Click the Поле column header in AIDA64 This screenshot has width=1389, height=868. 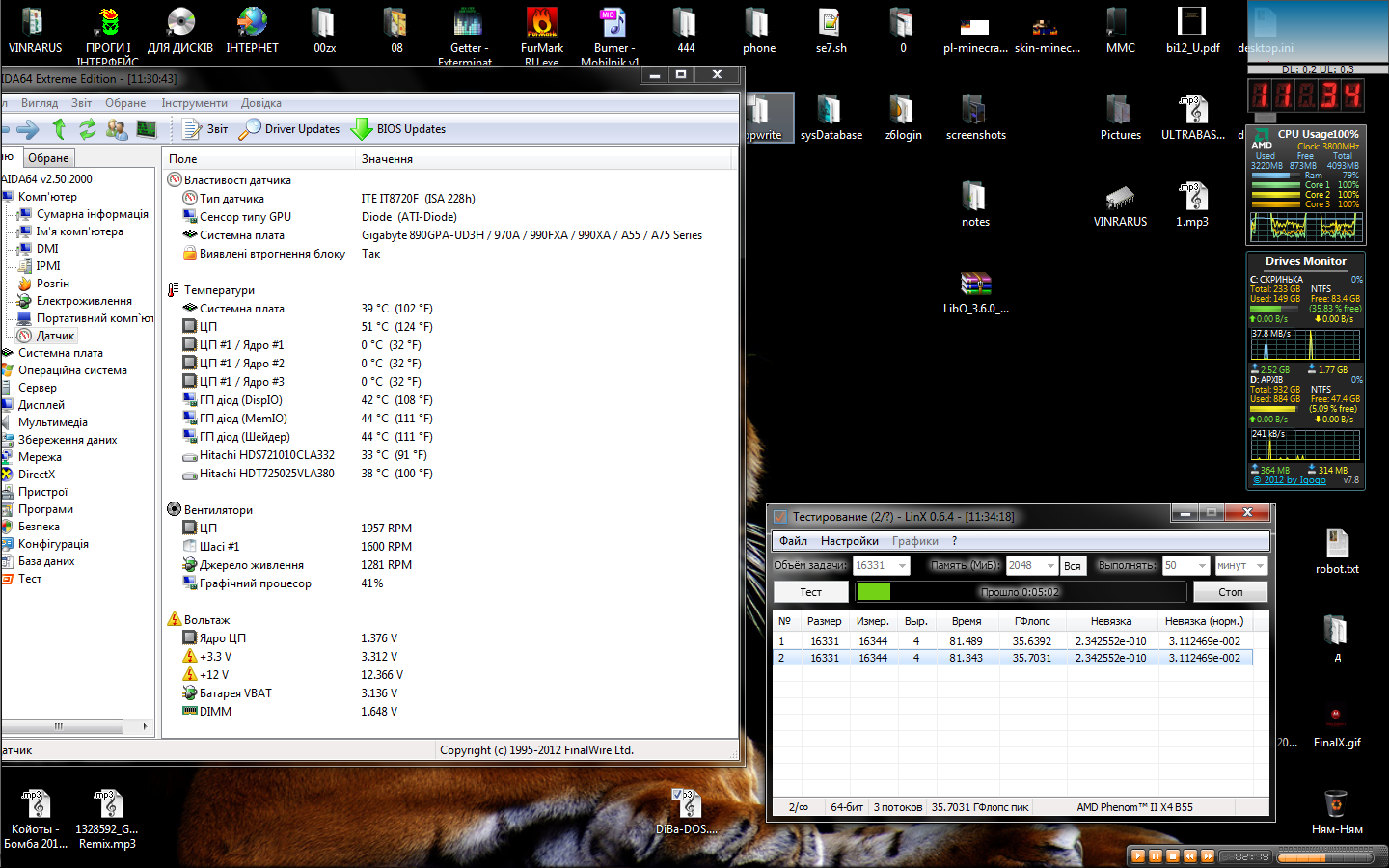(x=259, y=159)
